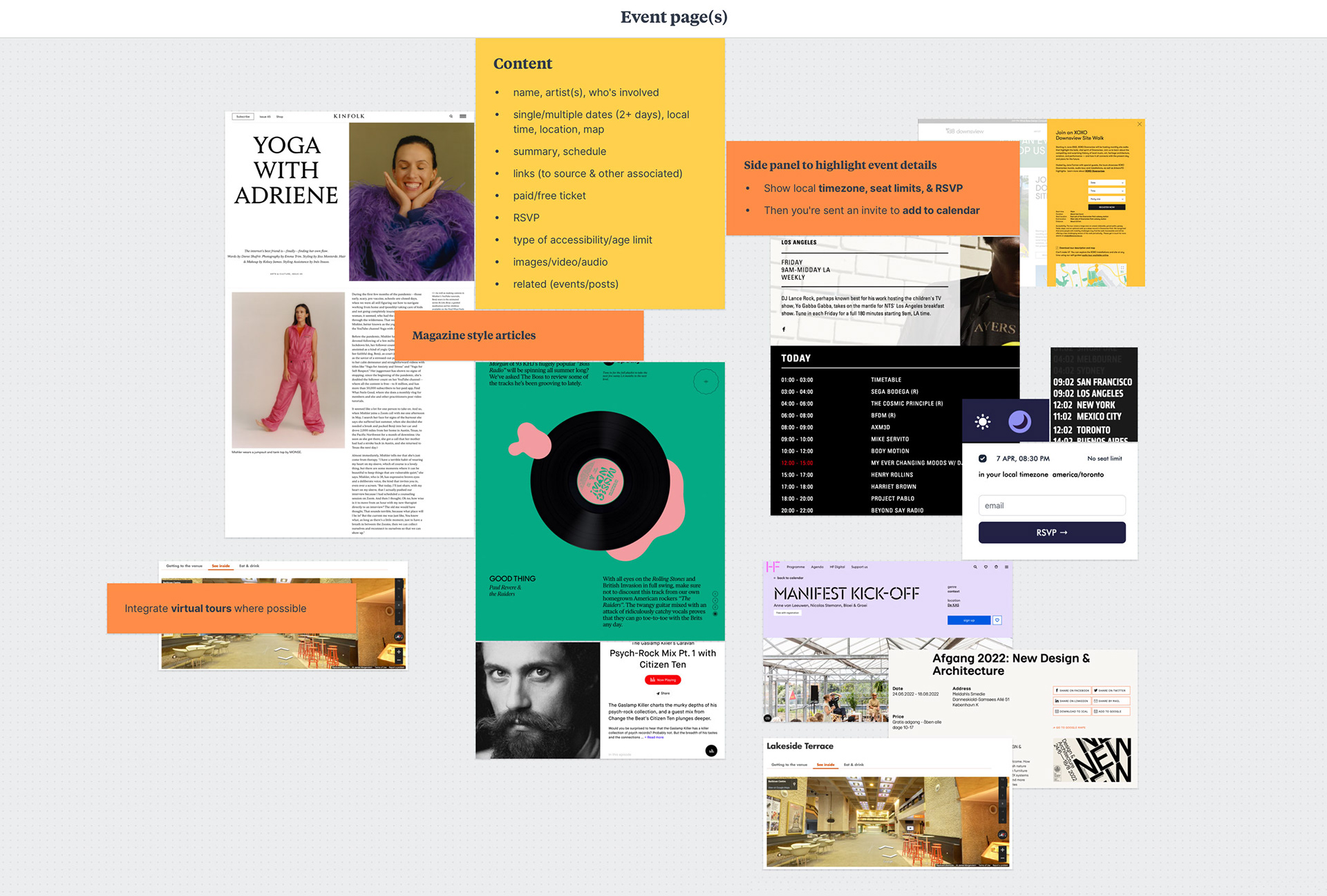Click the red Now Playing button
The height and width of the screenshot is (896, 1327).
pyautogui.click(x=663, y=680)
